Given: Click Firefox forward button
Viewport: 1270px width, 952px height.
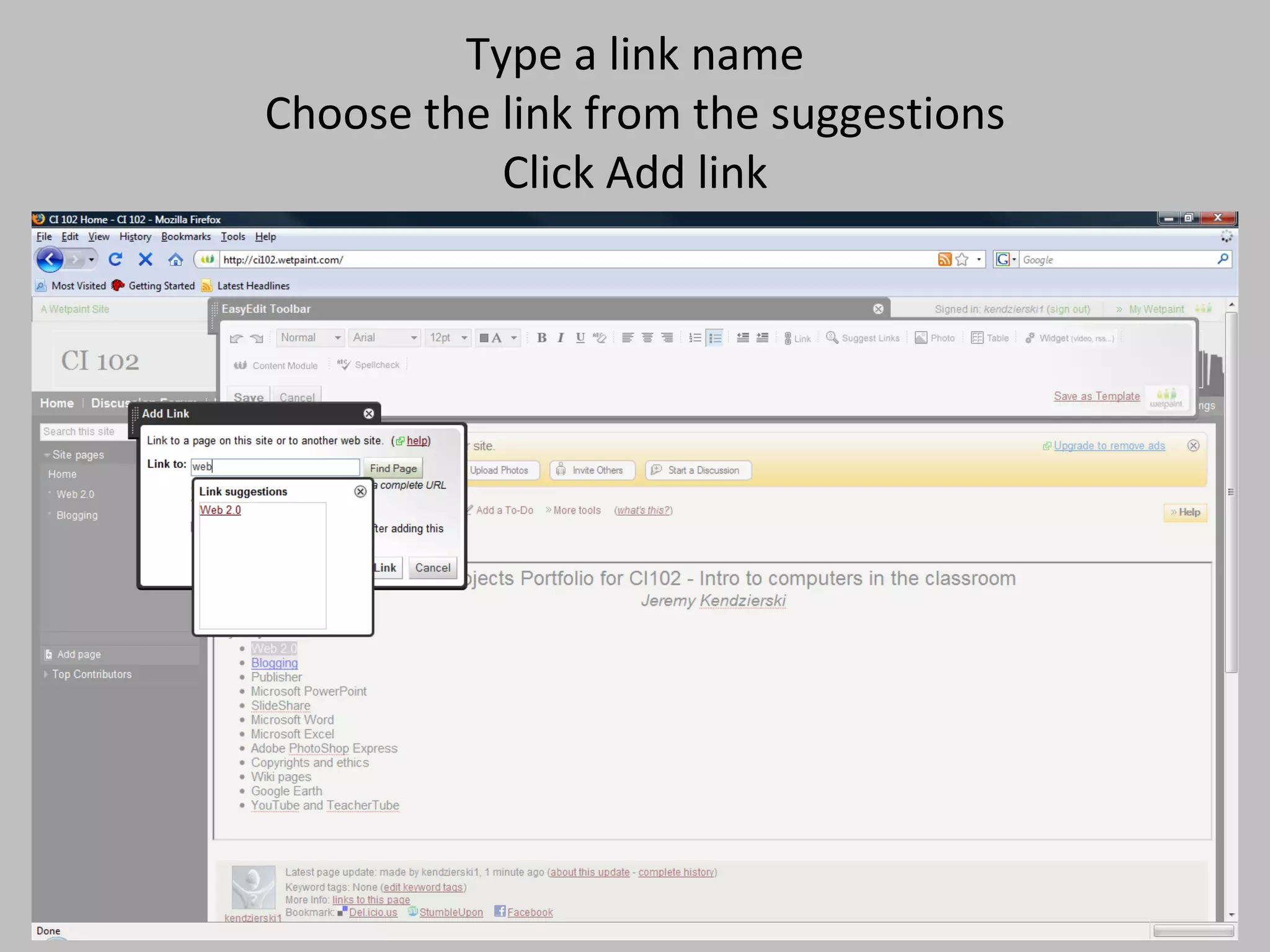Looking at the screenshot, I should tap(75, 259).
